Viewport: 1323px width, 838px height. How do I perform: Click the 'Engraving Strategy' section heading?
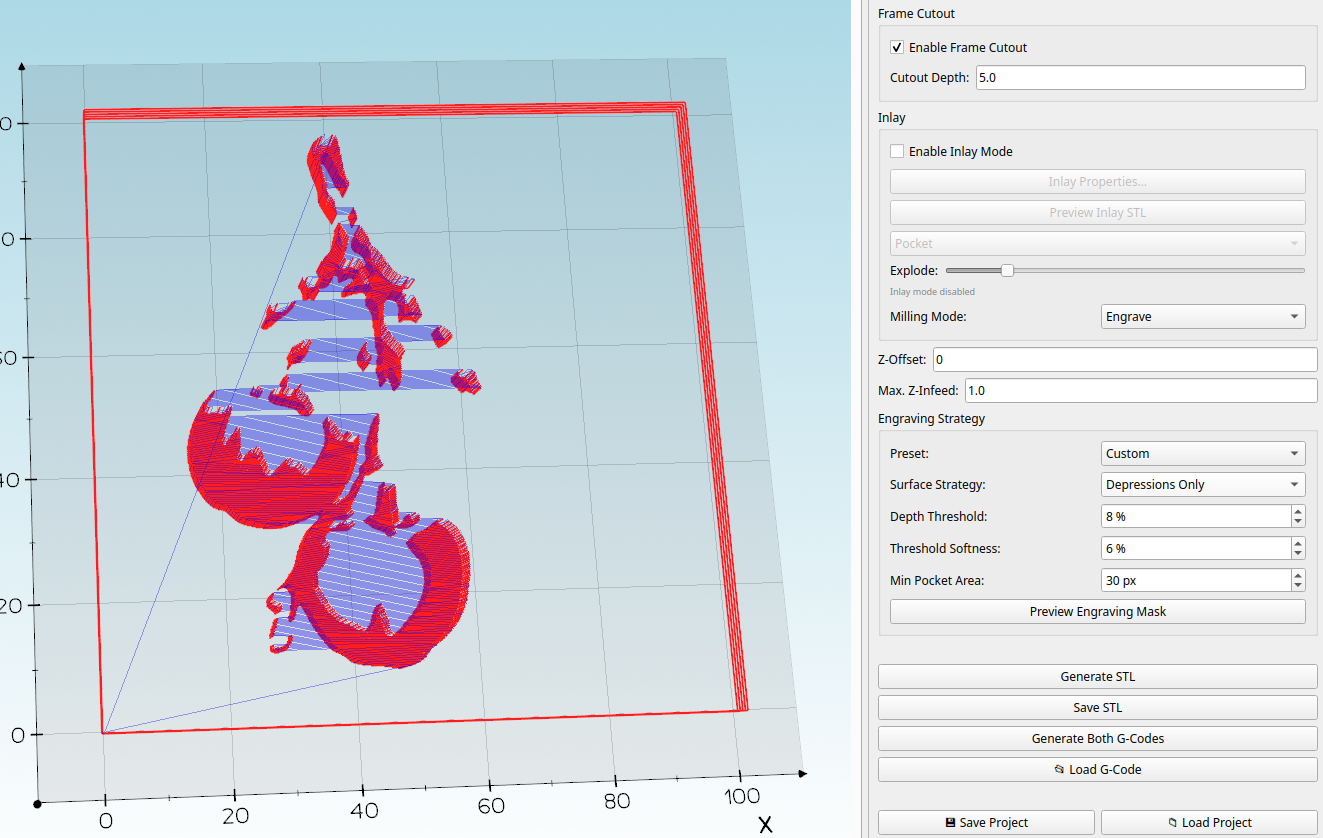931,418
